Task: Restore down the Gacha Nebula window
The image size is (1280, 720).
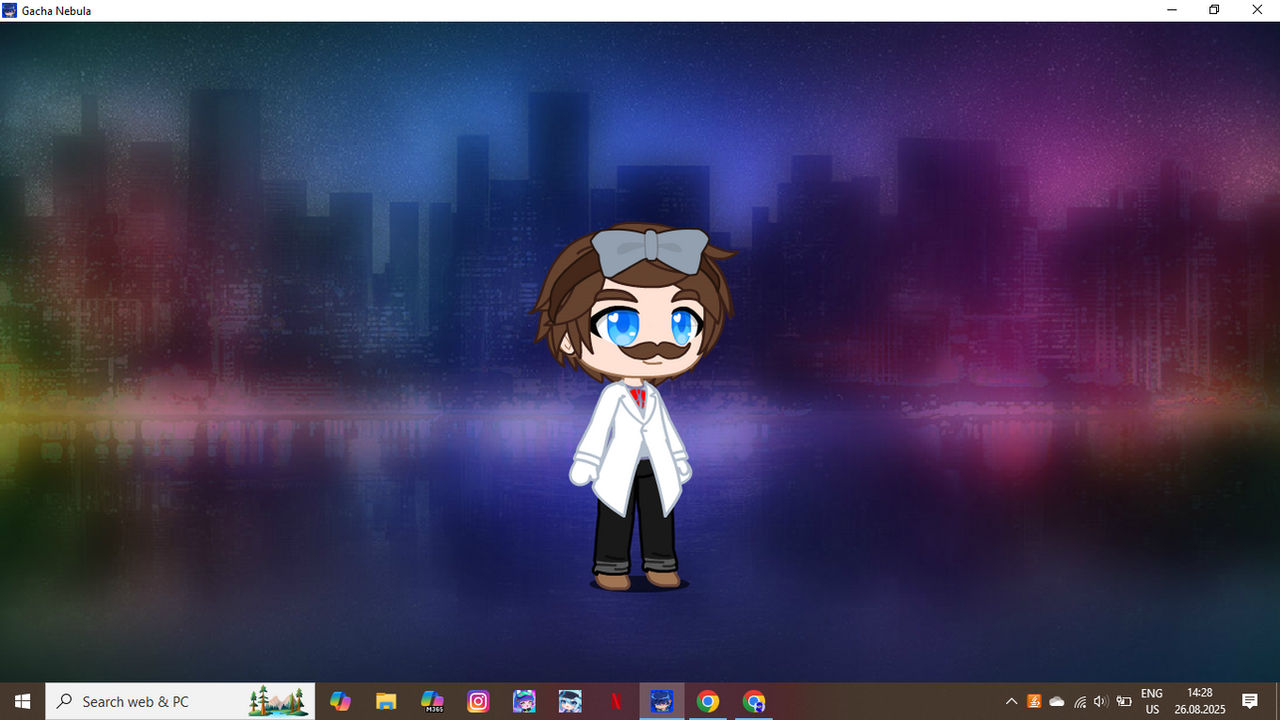Action: pyautogui.click(x=1214, y=10)
